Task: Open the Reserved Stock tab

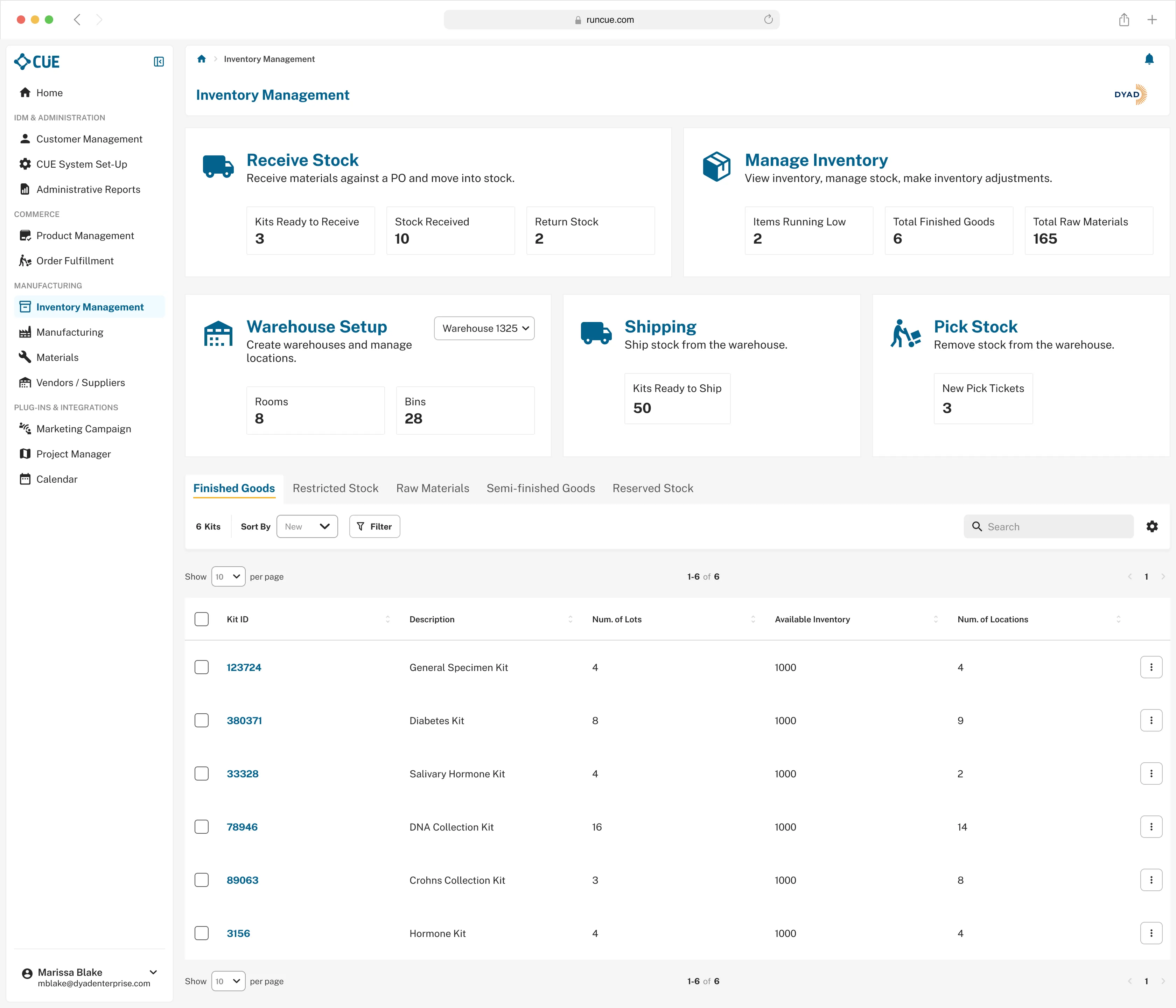Action: tap(653, 488)
